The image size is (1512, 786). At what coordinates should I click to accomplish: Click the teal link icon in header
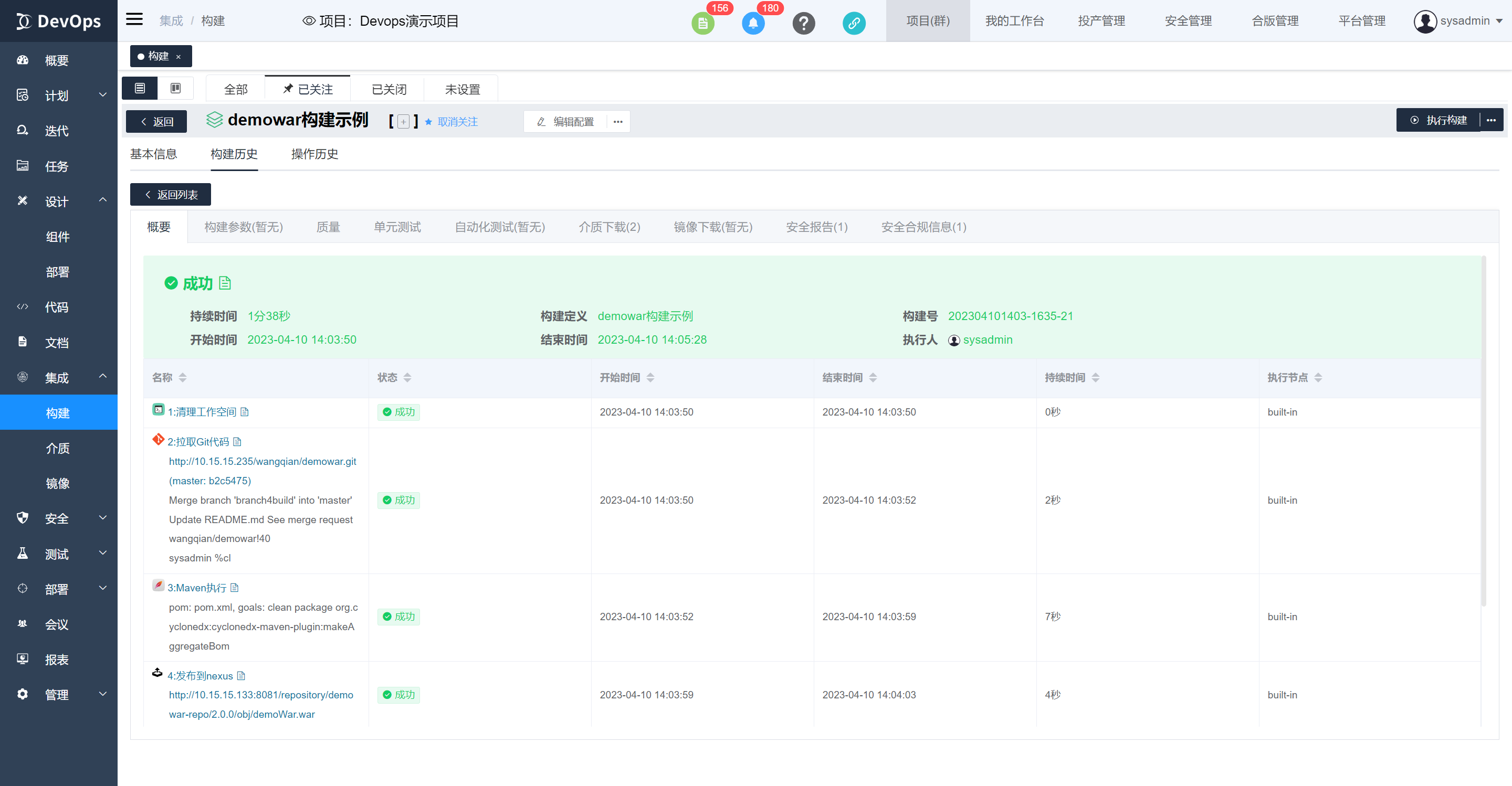coord(854,24)
